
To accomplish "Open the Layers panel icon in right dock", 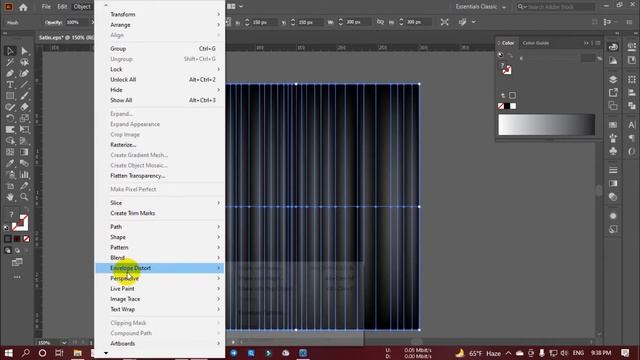I will tap(613, 79).
